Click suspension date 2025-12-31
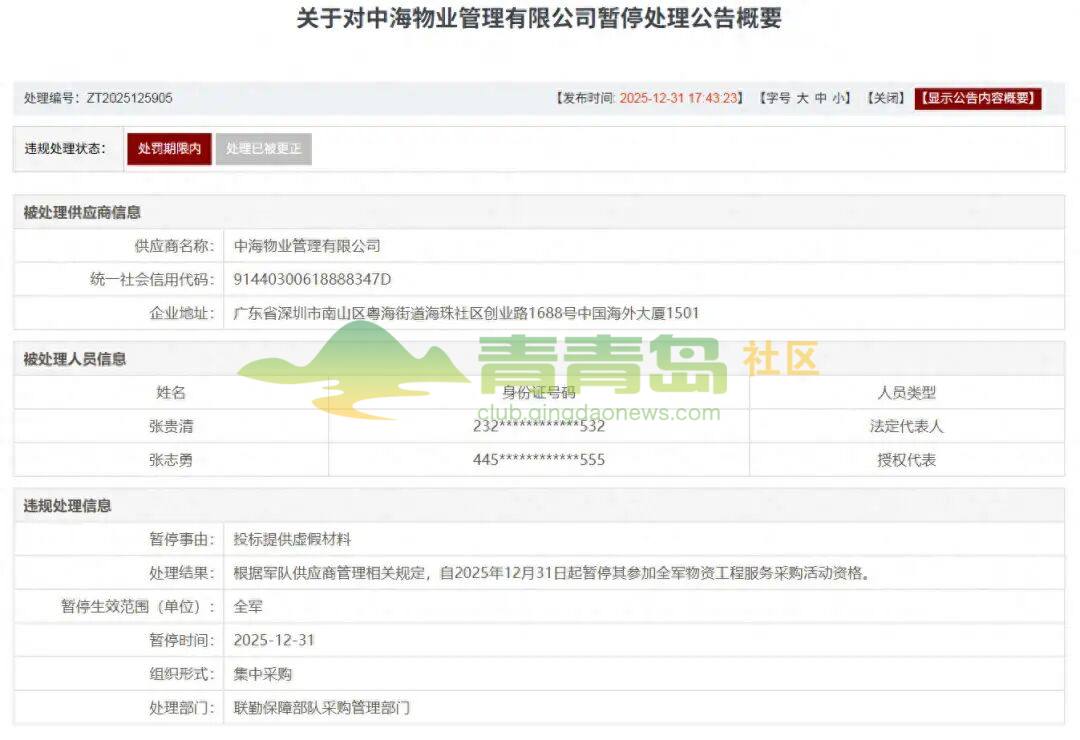 [x=273, y=641]
